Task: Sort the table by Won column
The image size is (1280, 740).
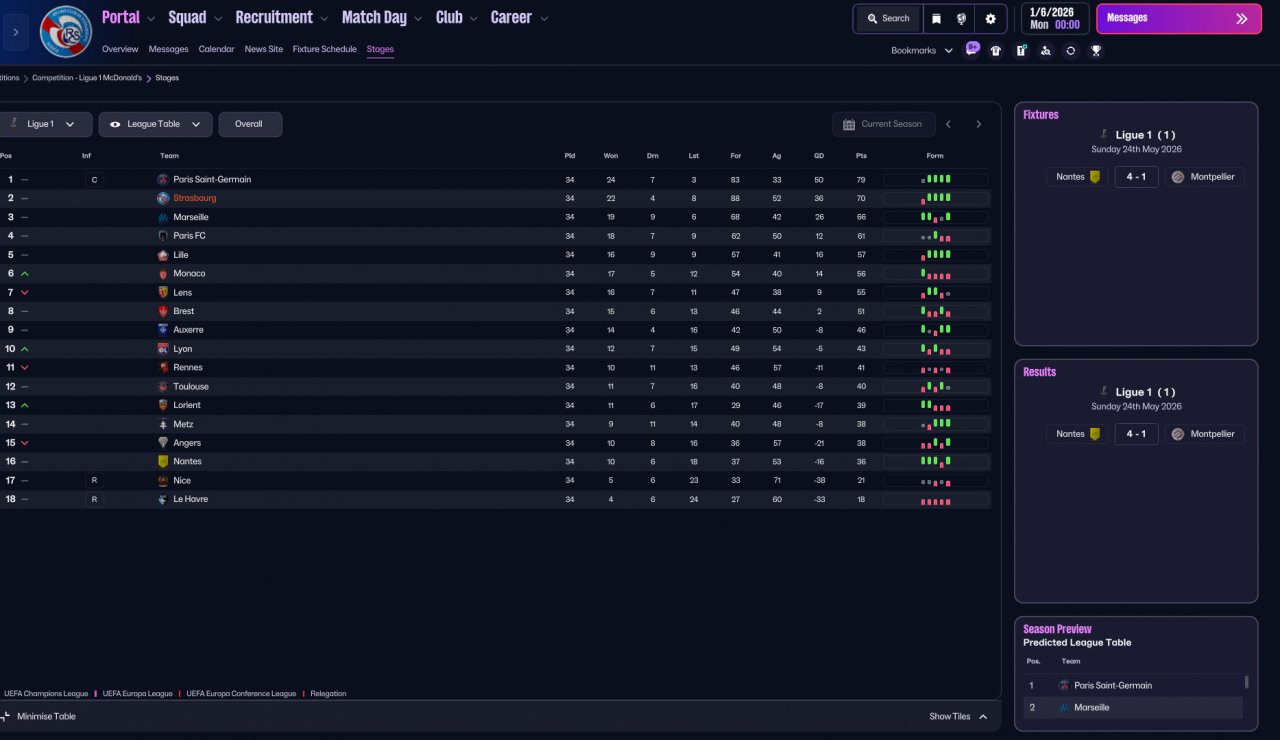Action: pyautogui.click(x=611, y=156)
